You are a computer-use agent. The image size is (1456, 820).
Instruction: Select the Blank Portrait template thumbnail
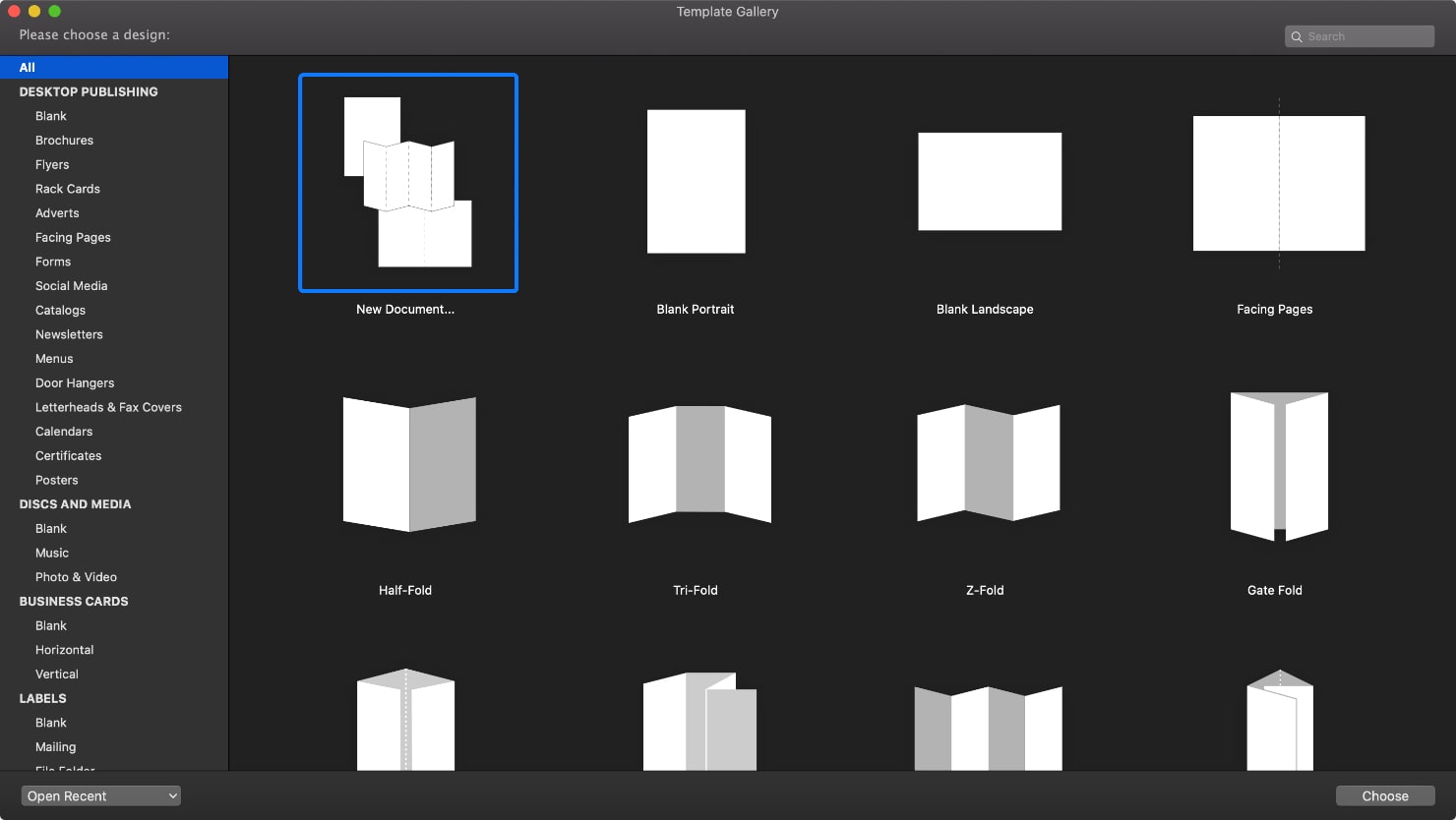(x=696, y=181)
